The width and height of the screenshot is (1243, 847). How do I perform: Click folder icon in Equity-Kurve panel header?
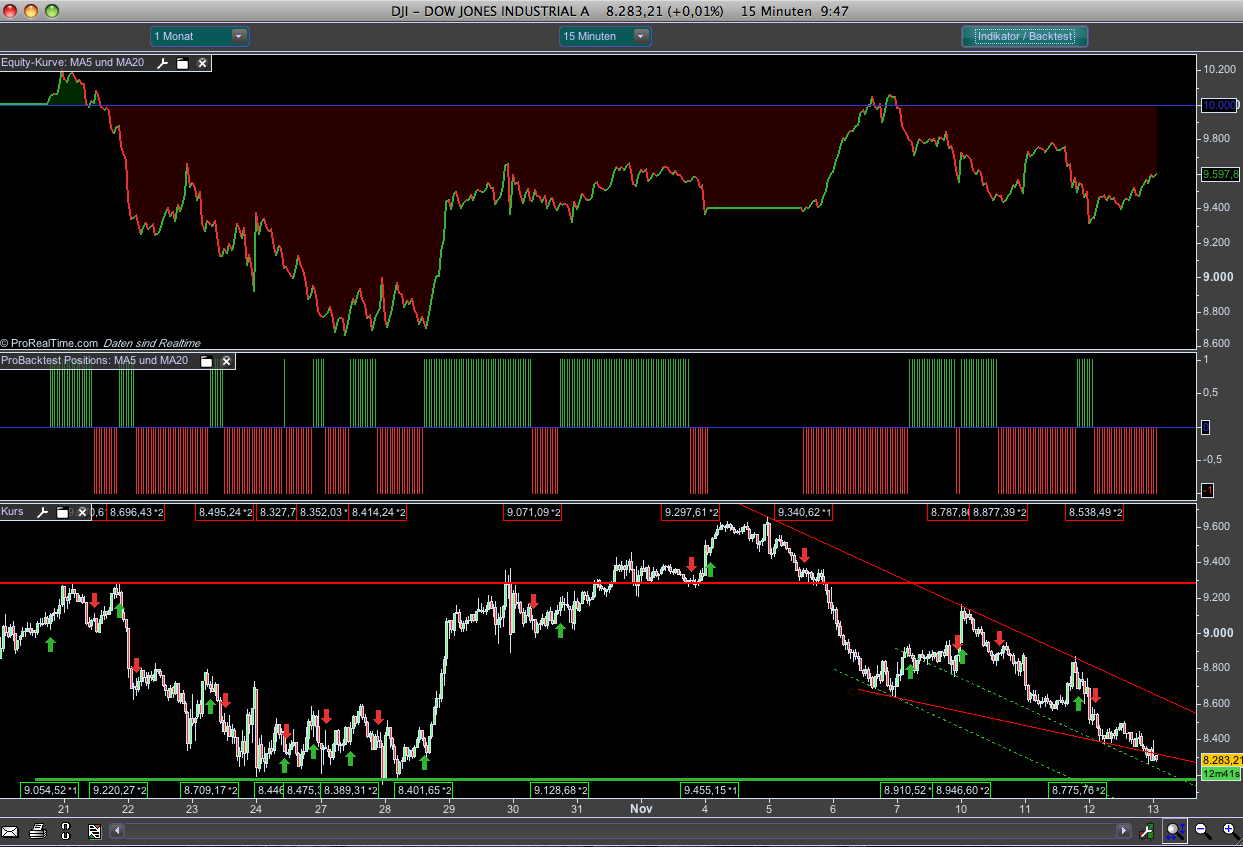(183, 63)
